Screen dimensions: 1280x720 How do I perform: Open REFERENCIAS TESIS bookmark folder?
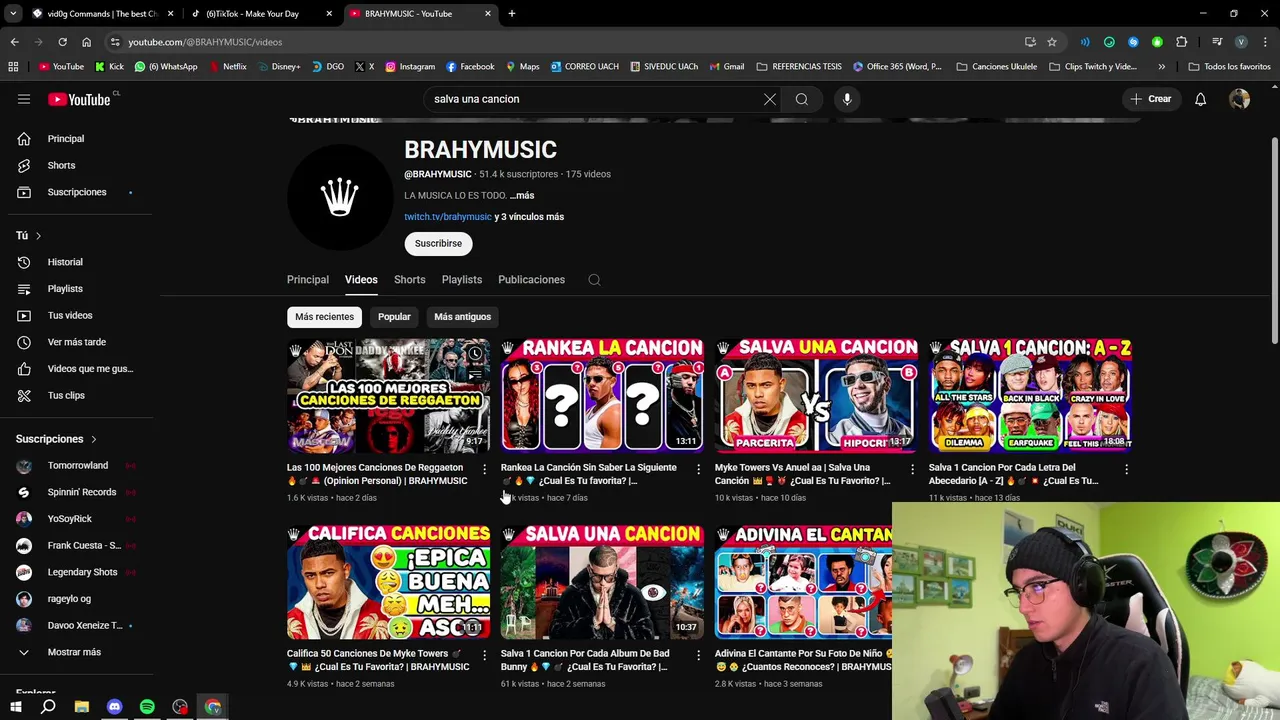(799, 67)
